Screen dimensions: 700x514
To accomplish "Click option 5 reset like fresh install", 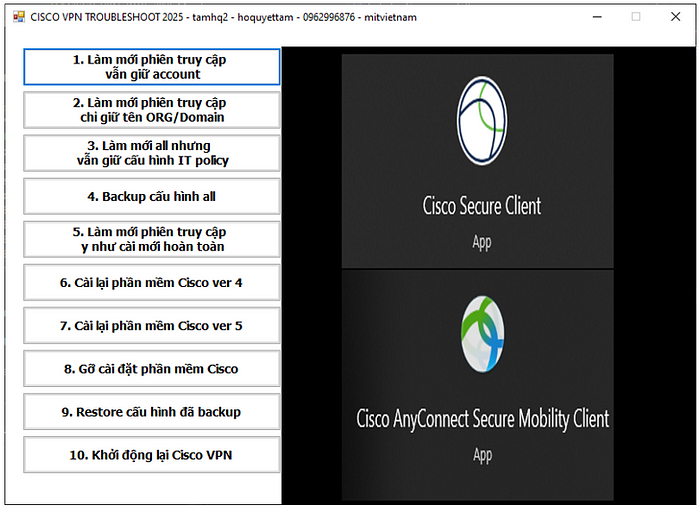I will click(152, 239).
